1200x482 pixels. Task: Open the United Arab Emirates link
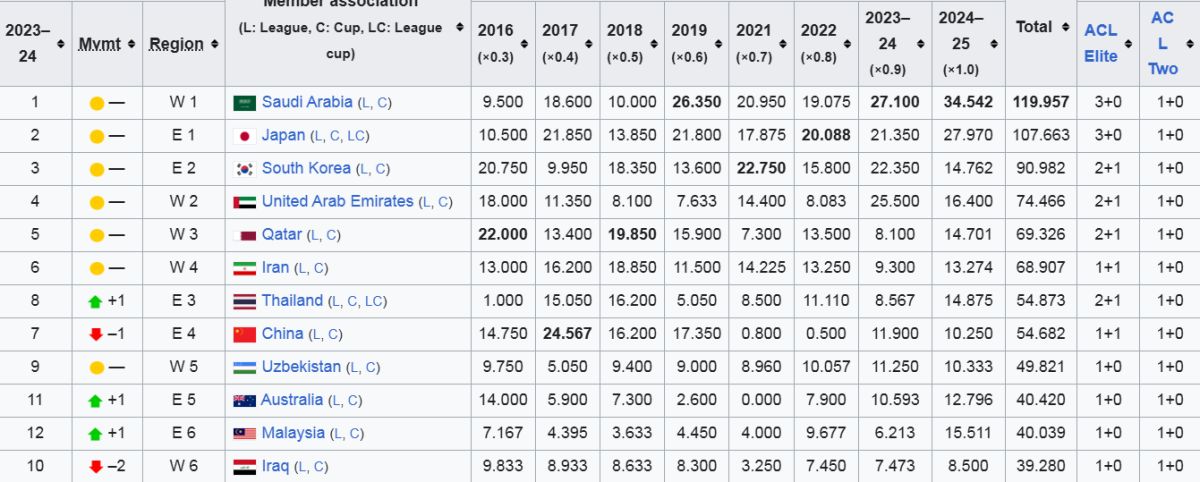click(337, 201)
